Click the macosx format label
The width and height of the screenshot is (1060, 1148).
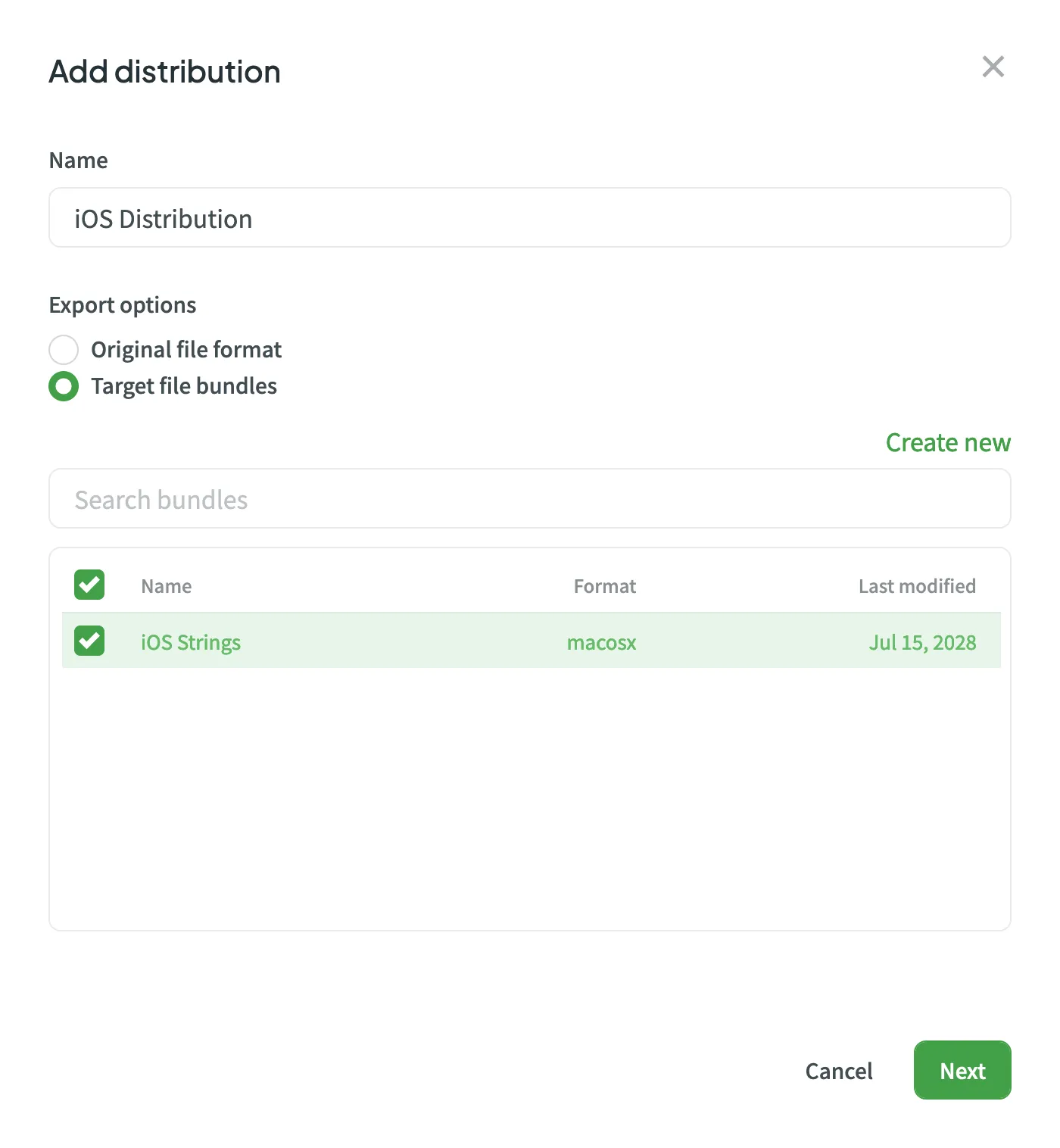pos(601,642)
